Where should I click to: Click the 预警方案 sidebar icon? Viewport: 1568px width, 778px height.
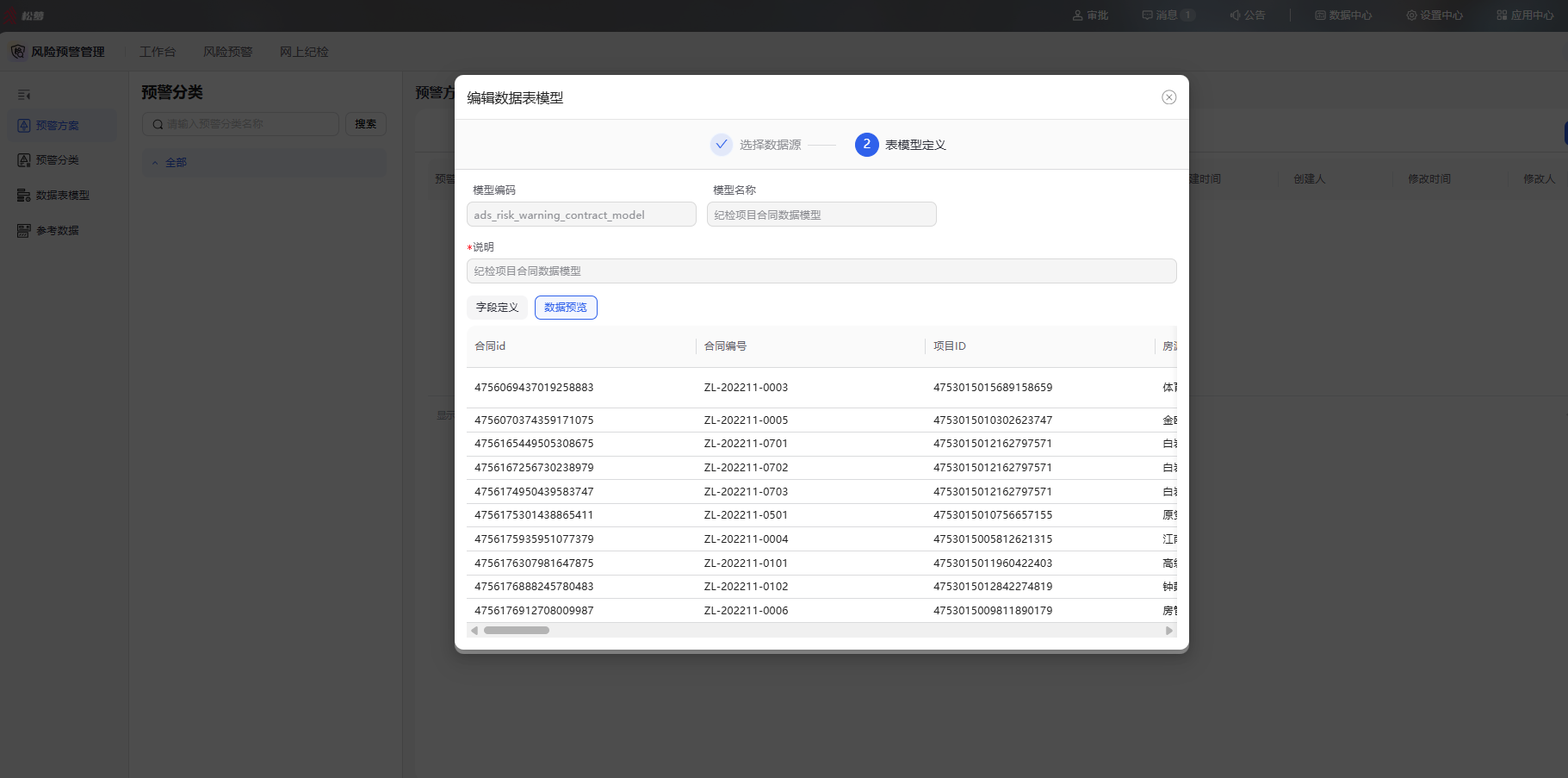(x=24, y=126)
